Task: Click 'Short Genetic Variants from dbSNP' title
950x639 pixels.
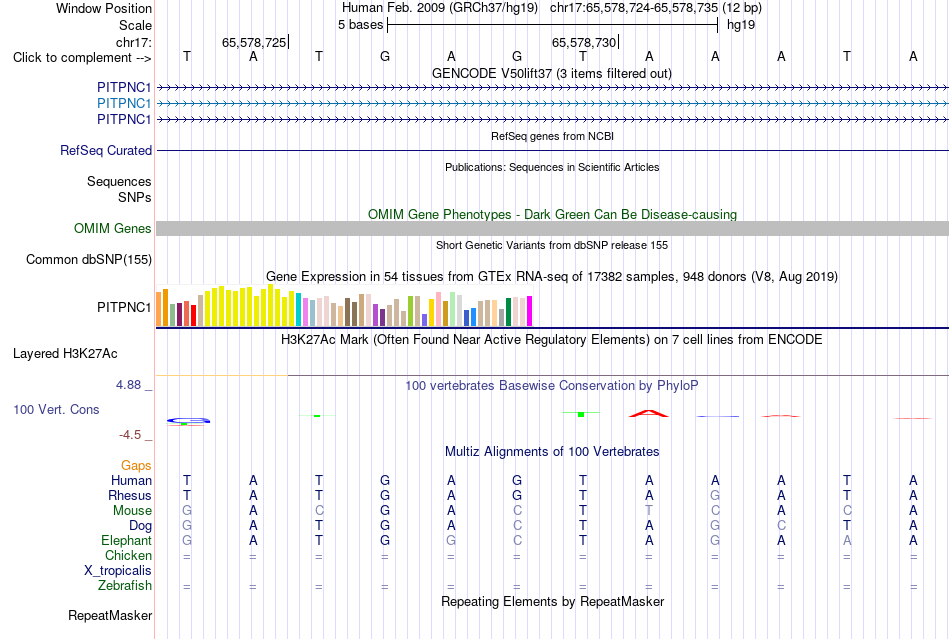Action: (x=552, y=245)
